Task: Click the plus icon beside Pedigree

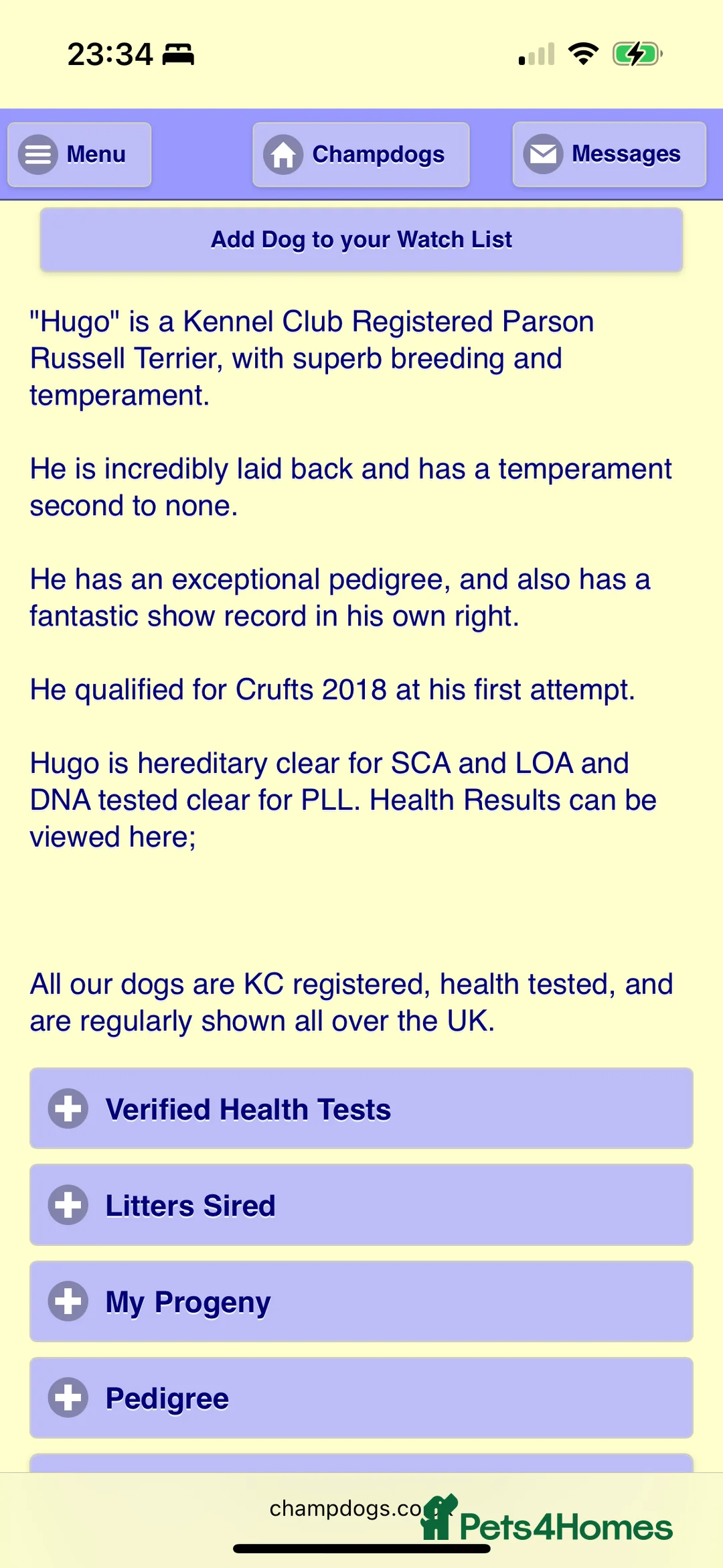Action: [68, 1398]
